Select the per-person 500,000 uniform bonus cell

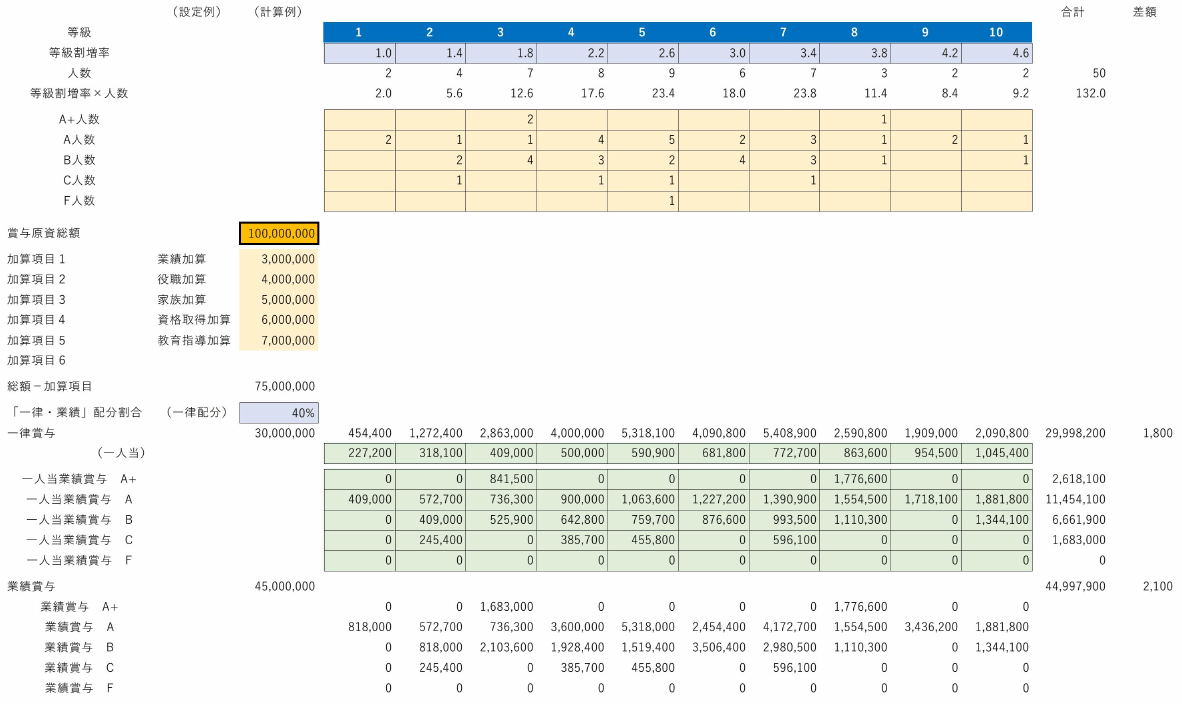click(571, 453)
